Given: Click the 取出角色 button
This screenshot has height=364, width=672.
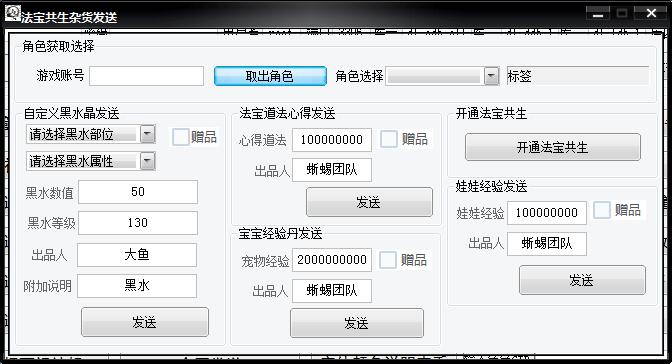Looking at the screenshot, I should 270,76.
